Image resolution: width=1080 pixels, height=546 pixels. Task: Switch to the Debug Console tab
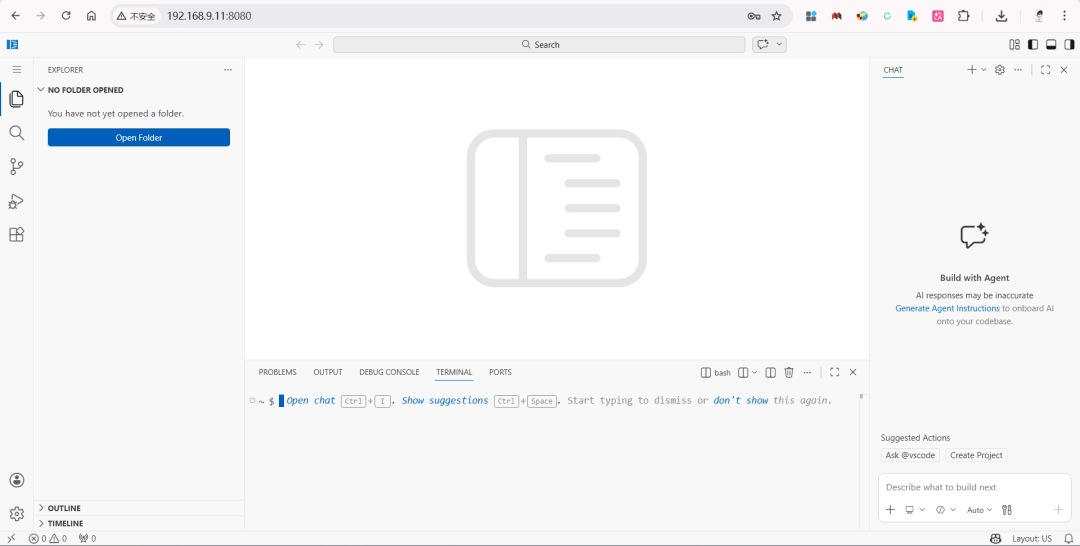(x=389, y=372)
